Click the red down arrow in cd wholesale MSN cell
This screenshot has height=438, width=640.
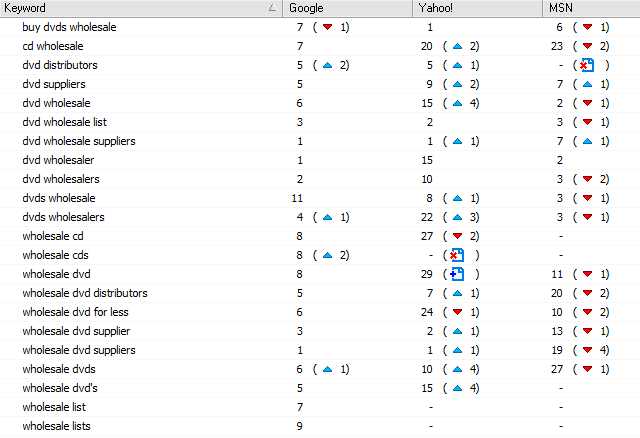coord(587,46)
